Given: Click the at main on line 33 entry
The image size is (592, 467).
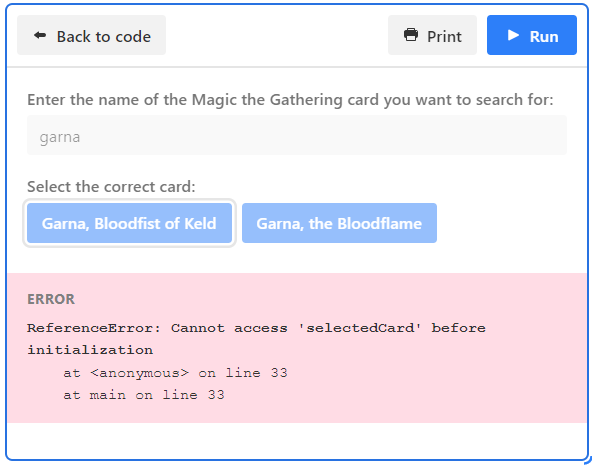Looking at the screenshot, I should [144, 395].
